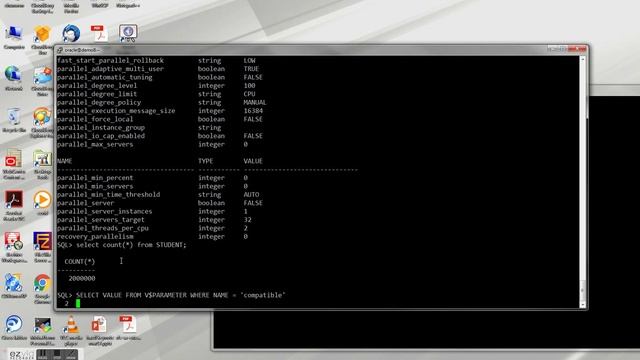Stop recording in ezvid recorder
This screenshot has width=640, height=360.
tap(57, 355)
